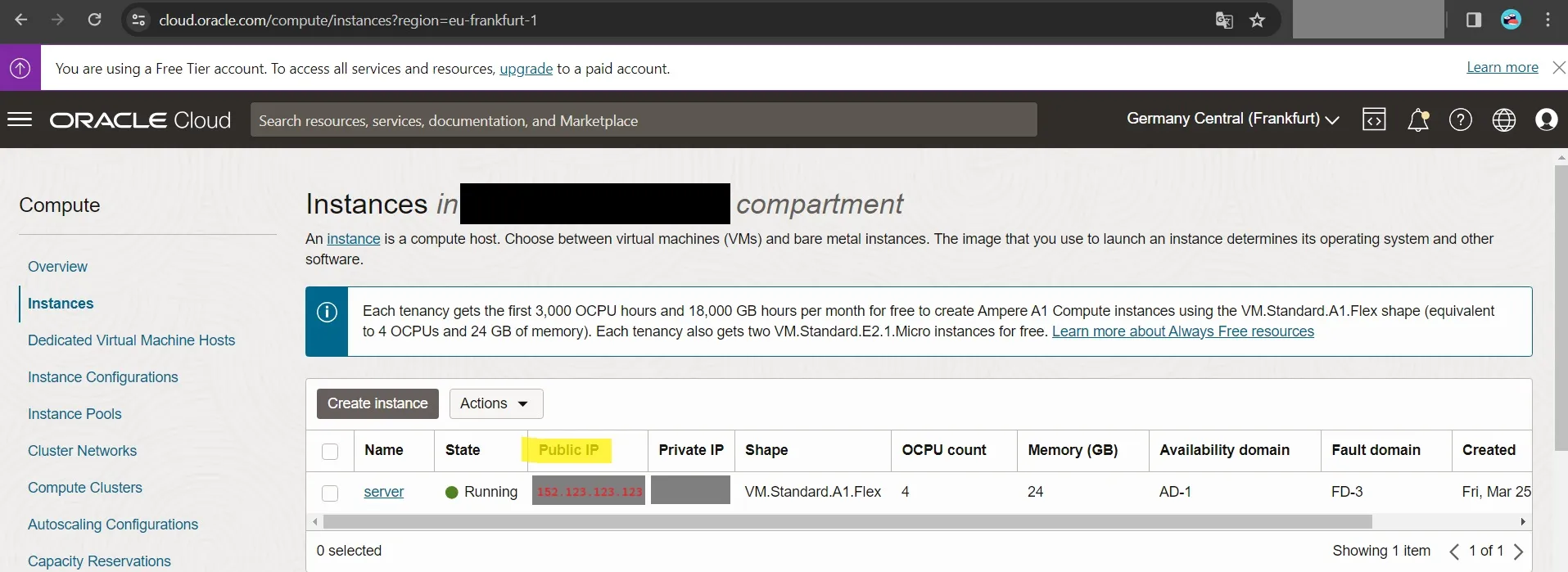Open Instance Configurations
The image size is (1568, 572).
102,377
